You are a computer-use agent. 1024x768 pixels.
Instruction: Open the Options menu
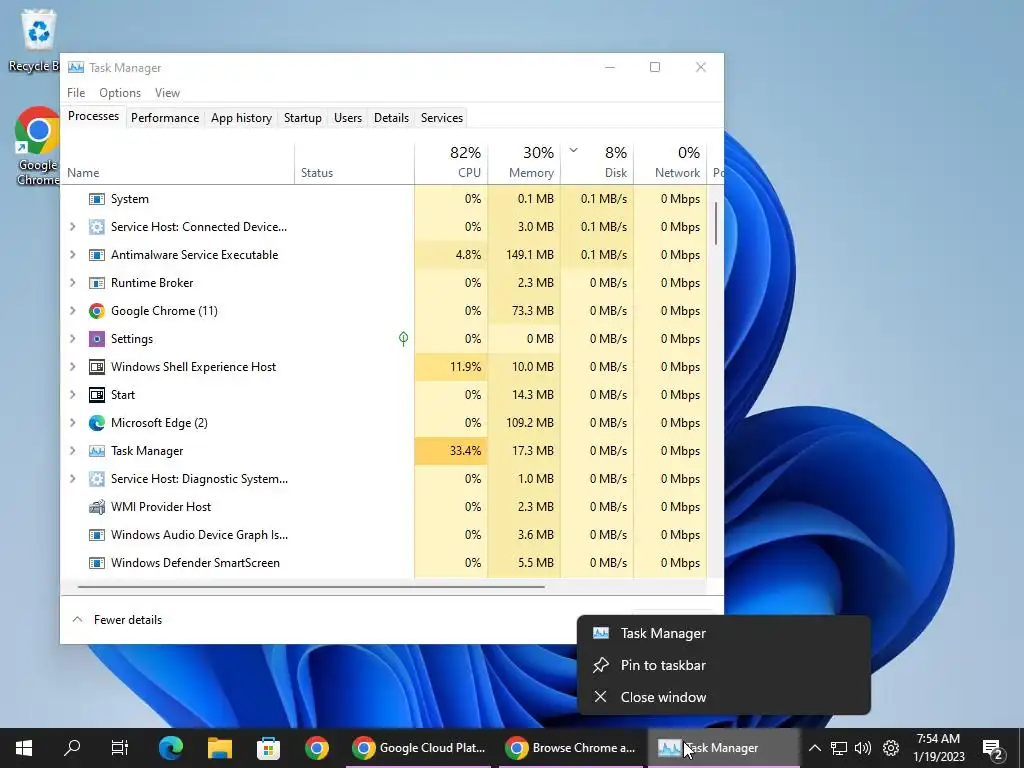coord(120,93)
